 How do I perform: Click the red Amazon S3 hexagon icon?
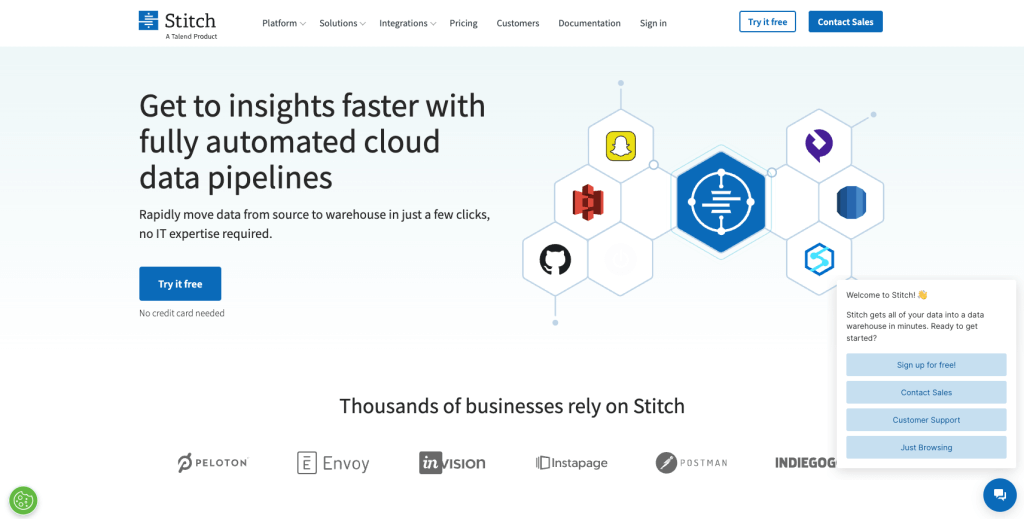pos(588,201)
